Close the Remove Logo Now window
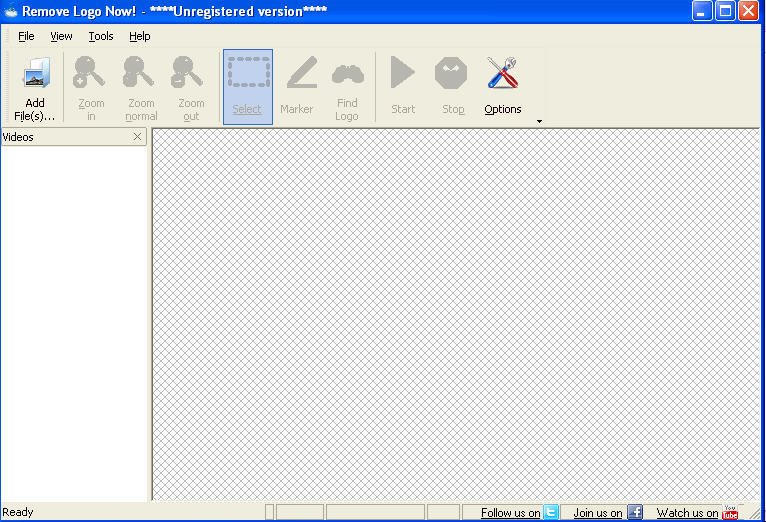Viewport: 766px width, 522px height. tap(748, 11)
